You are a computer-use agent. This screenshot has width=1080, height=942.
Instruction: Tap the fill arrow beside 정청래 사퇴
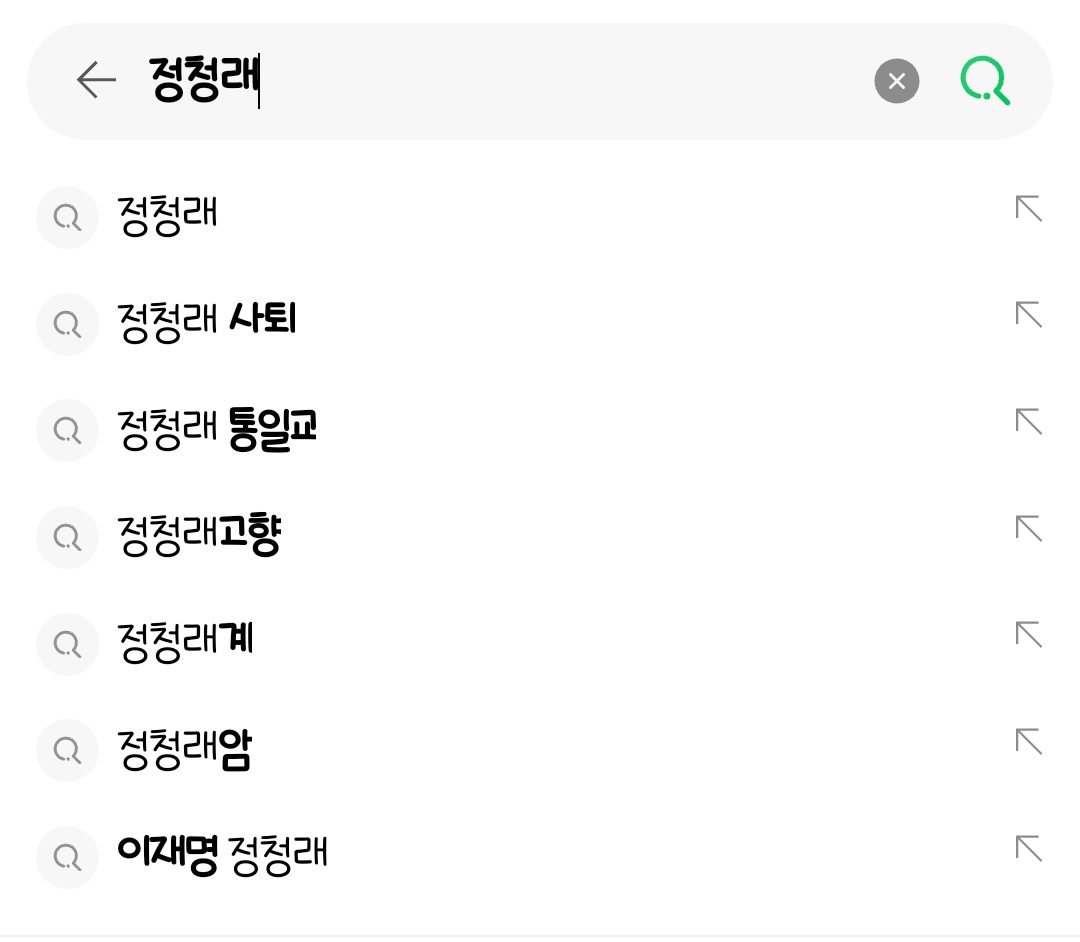coord(1028,315)
